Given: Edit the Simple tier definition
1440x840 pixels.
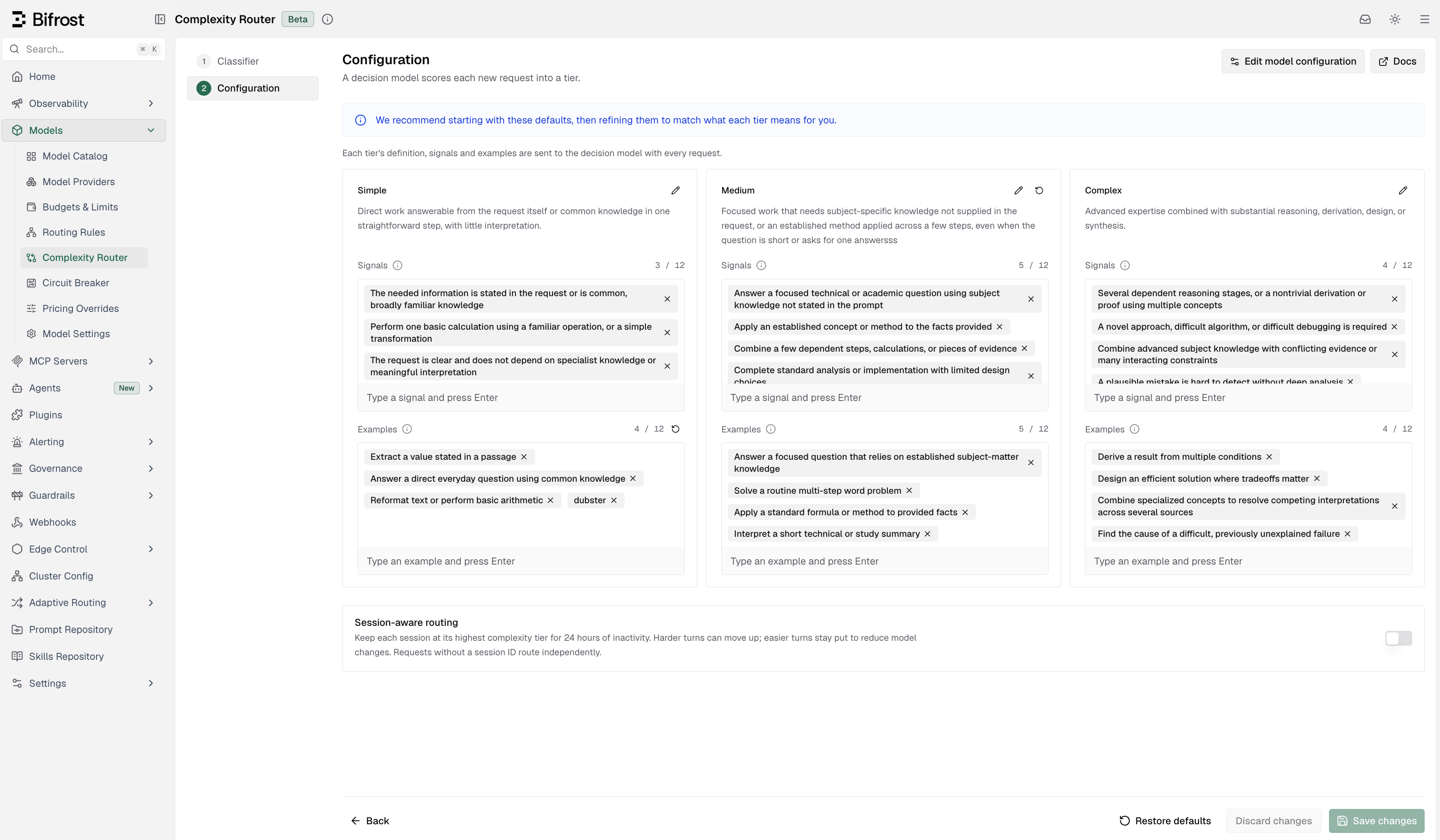Looking at the screenshot, I should 675,190.
